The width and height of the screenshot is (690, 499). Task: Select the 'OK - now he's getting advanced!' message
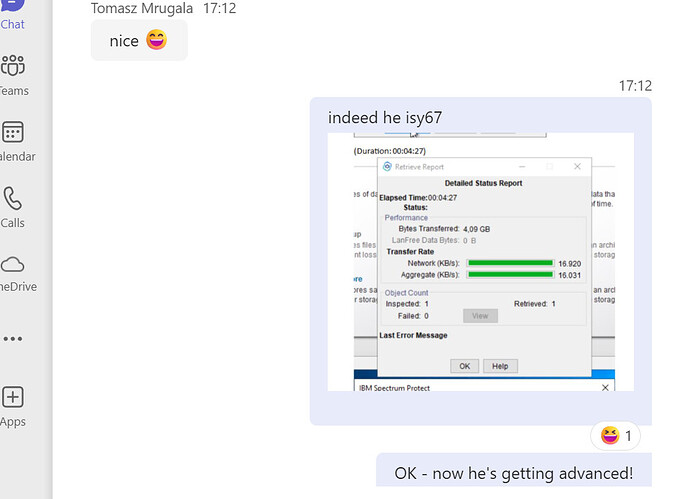pyautogui.click(x=514, y=472)
